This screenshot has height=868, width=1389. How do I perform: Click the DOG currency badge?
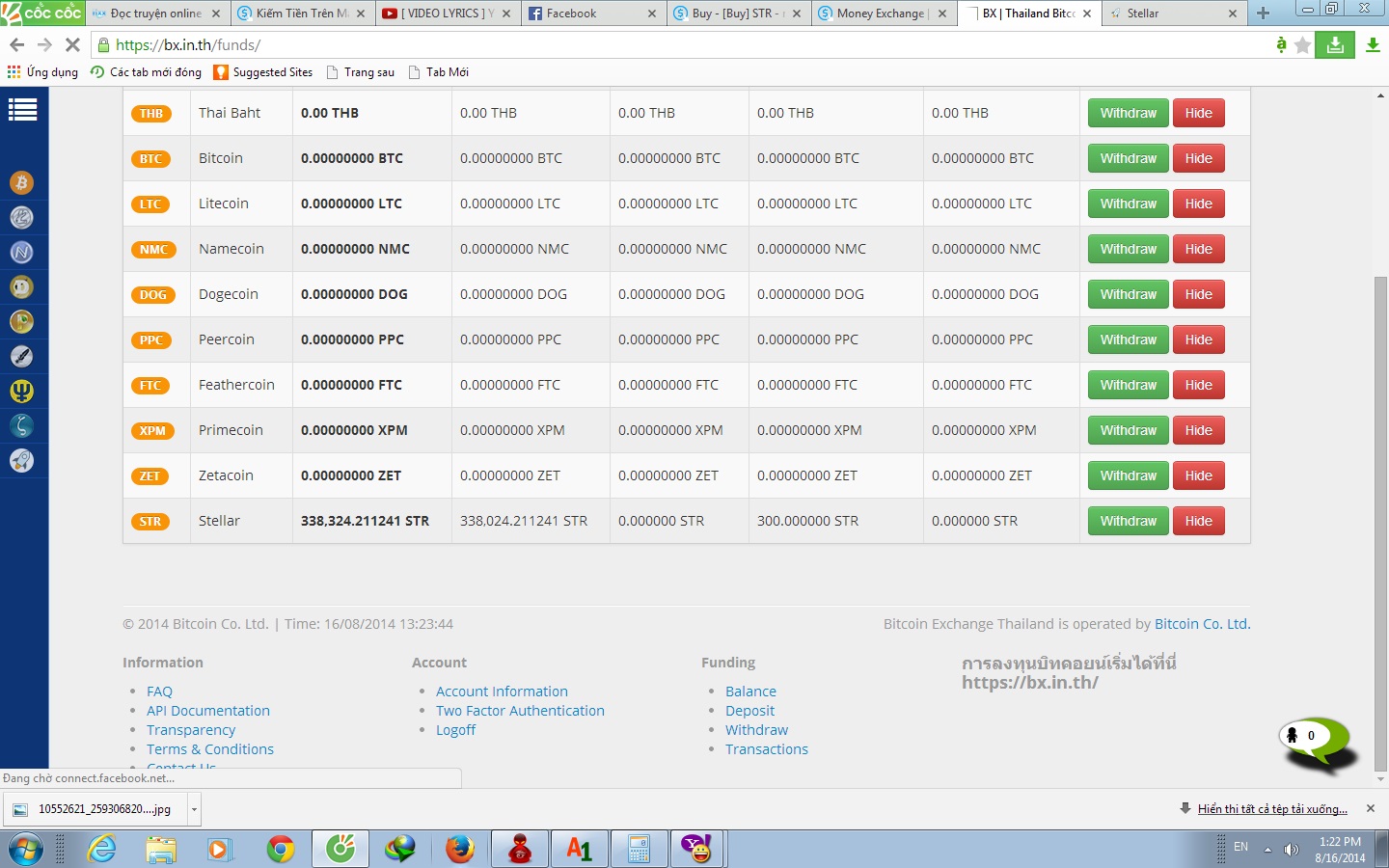[153, 295]
